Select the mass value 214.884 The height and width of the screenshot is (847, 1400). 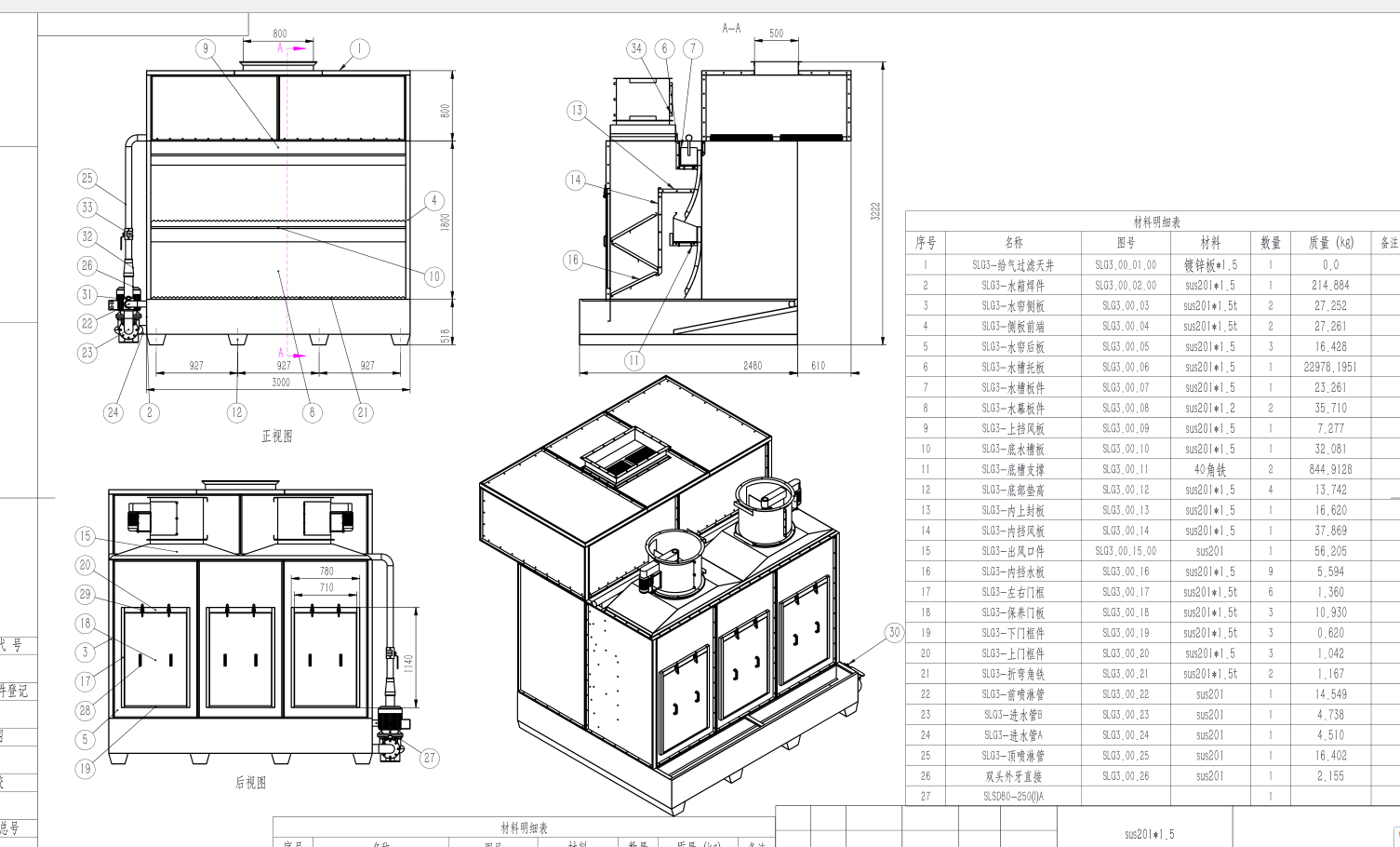pyautogui.click(x=1330, y=286)
